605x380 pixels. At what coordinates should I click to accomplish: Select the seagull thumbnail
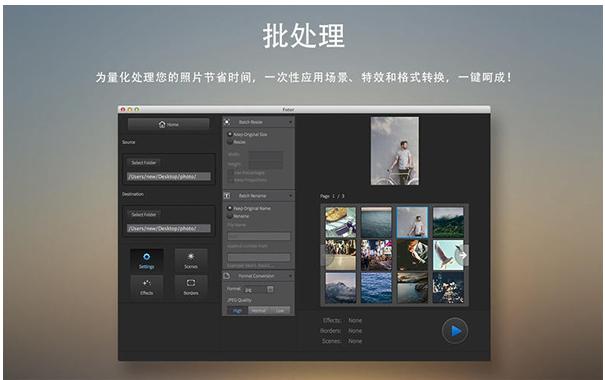pos(448,255)
